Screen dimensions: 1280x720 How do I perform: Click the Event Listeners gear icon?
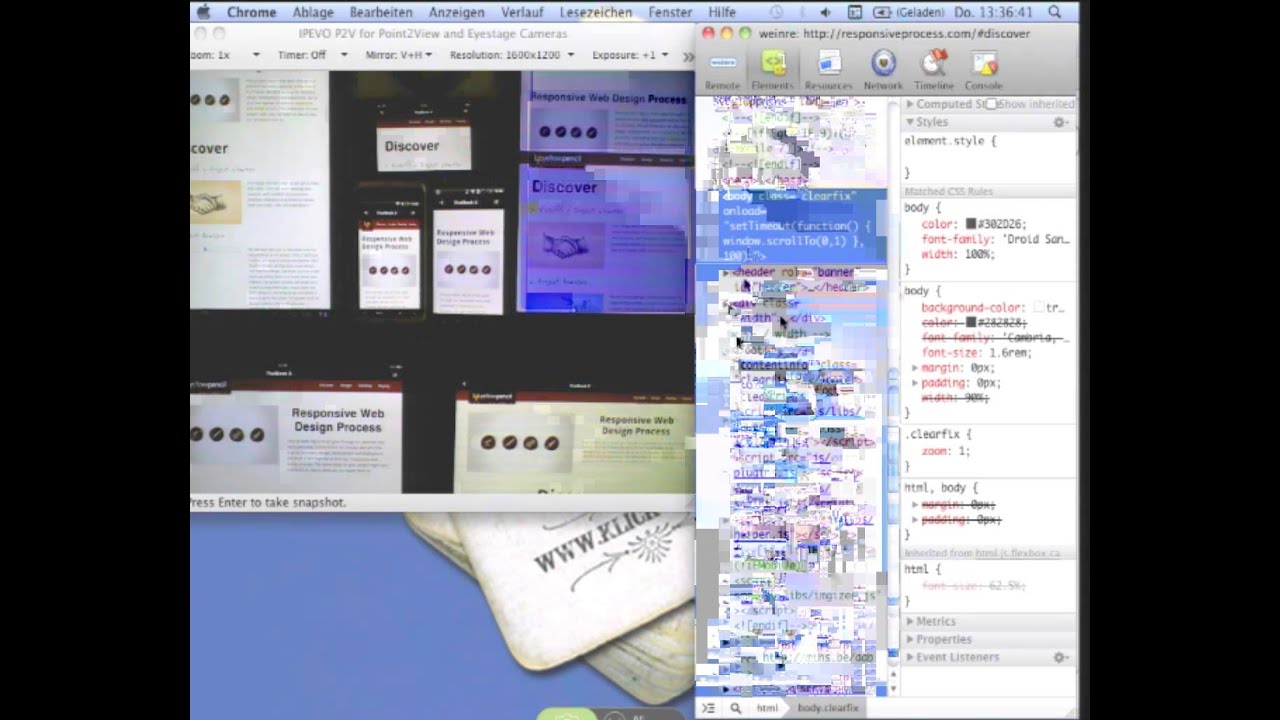tap(1059, 657)
